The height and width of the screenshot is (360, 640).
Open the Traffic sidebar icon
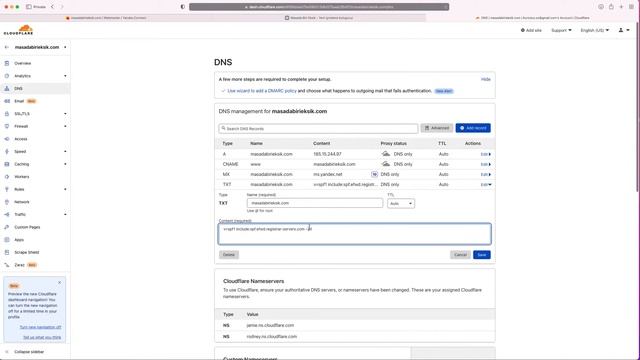click(7, 214)
